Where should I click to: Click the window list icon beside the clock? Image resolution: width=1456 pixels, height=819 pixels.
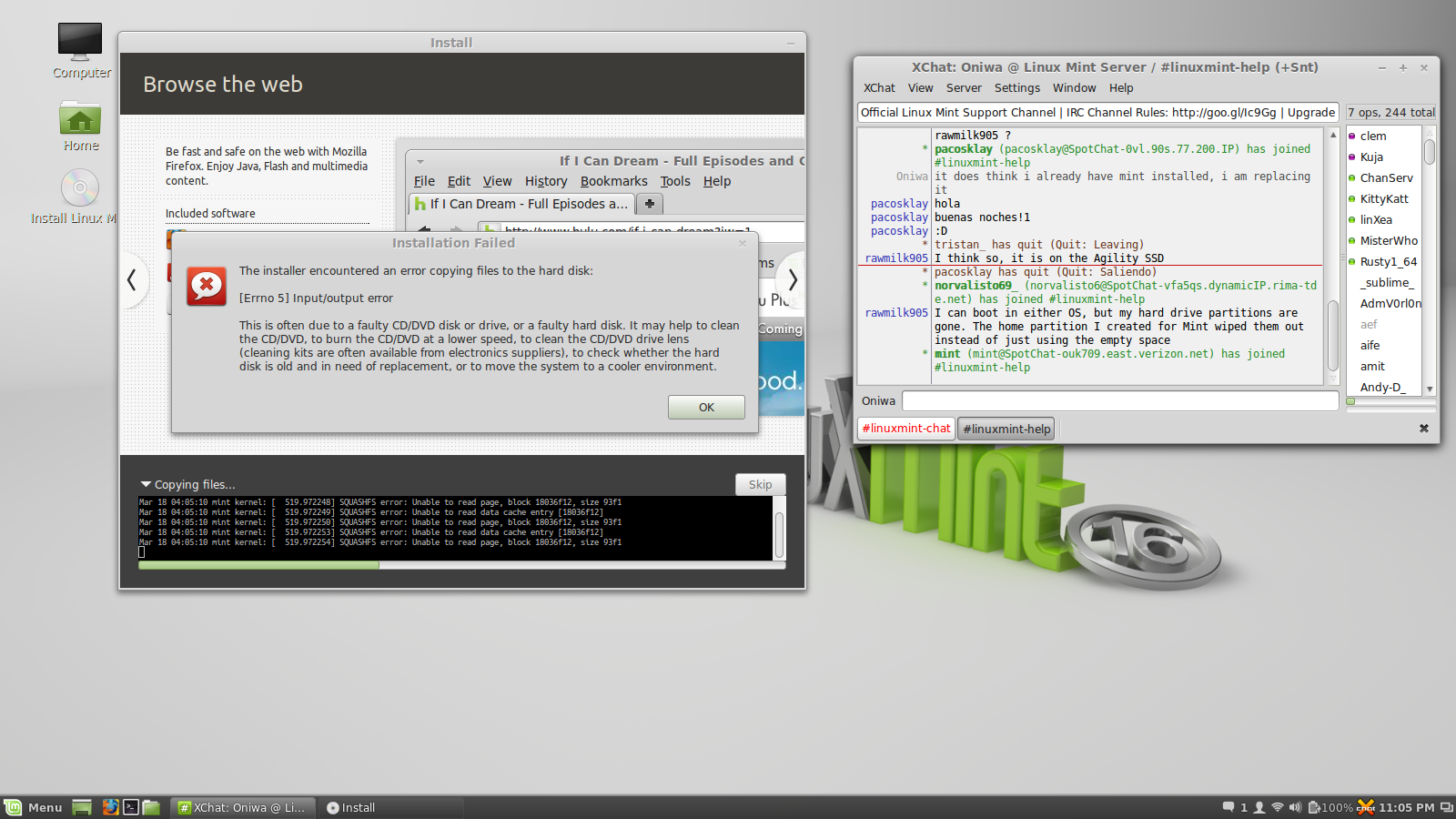pyautogui.click(x=1446, y=807)
